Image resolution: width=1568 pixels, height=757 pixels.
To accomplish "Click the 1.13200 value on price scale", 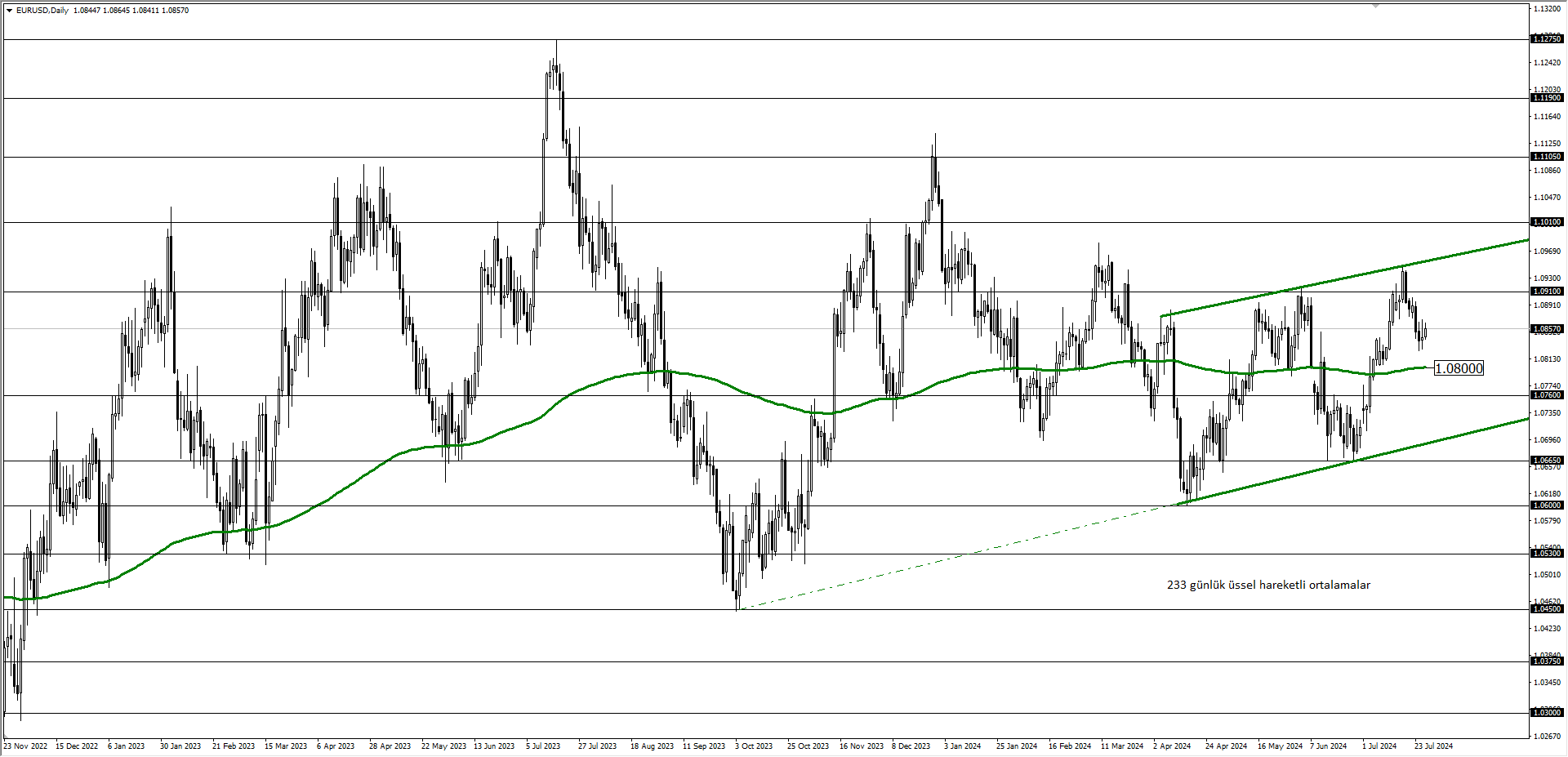I will point(1548,9).
